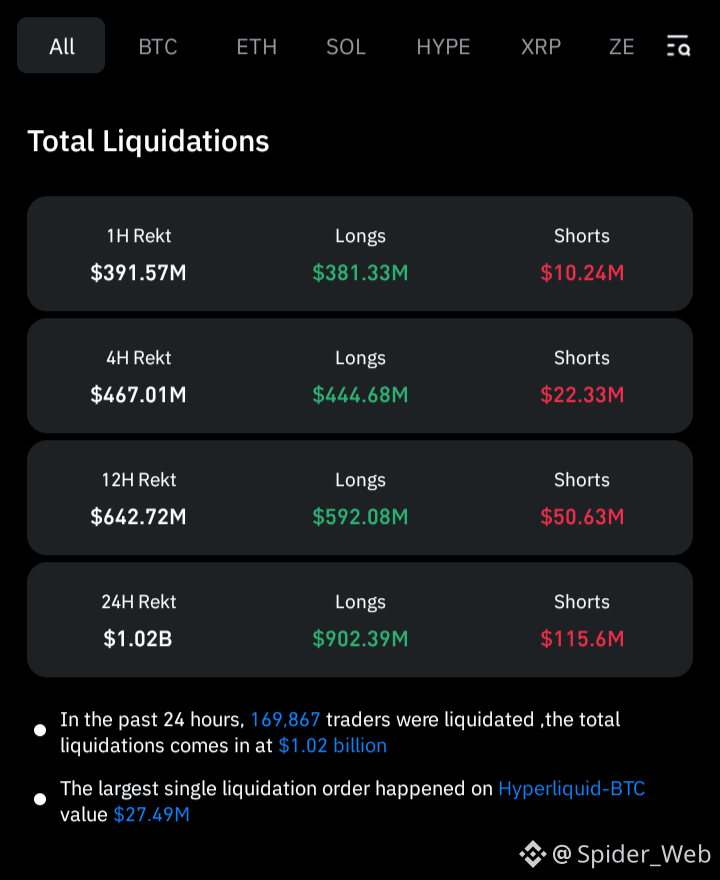Tap the 24H Rekt $1.02B total
This screenshot has width=720, height=880.
(137, 639)
